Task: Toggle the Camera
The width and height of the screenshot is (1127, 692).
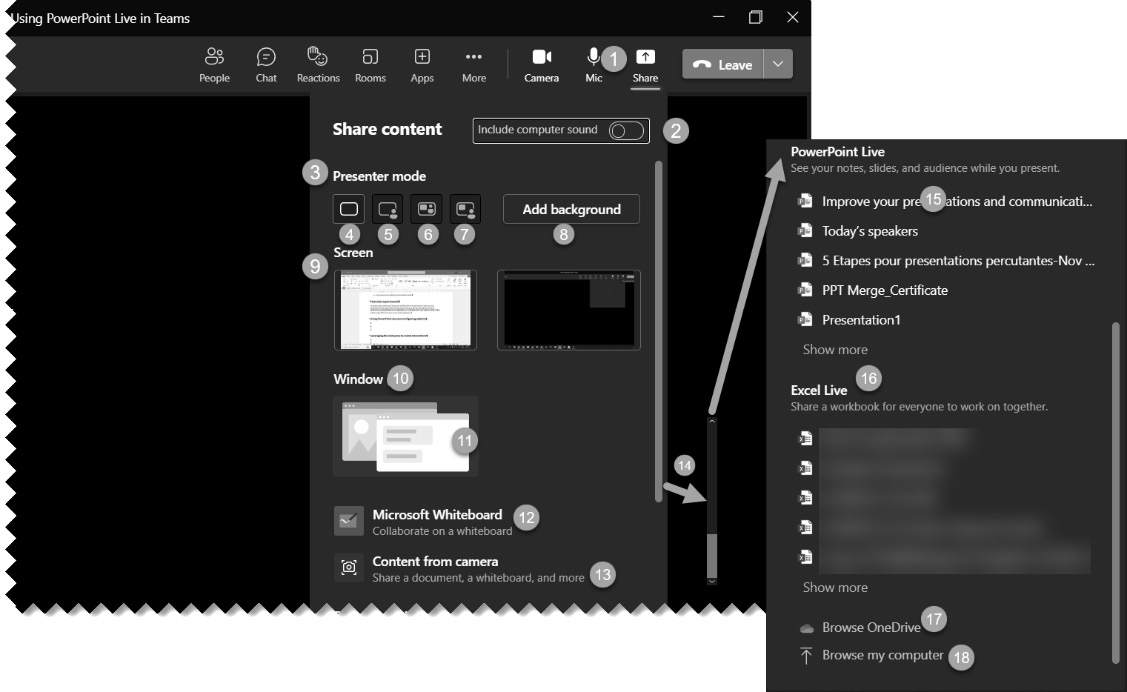Action: click(x=541, y=65)
